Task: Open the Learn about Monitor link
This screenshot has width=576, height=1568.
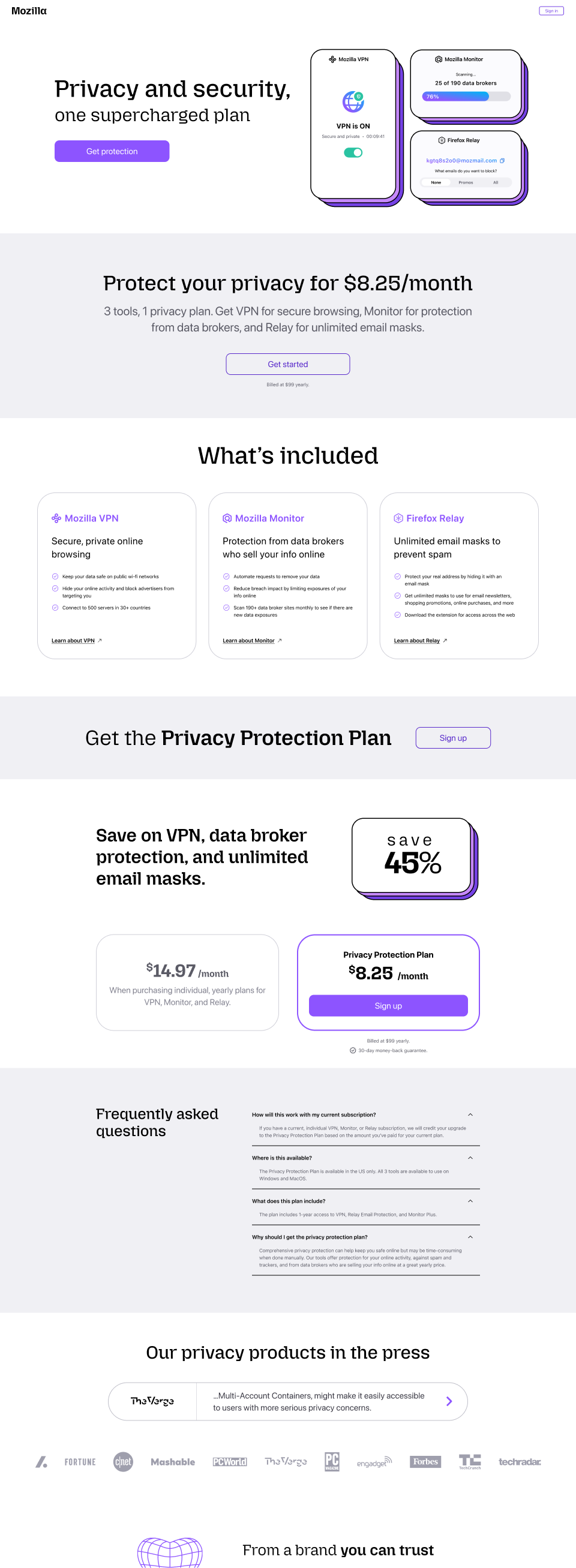Action: coord(248,641)
